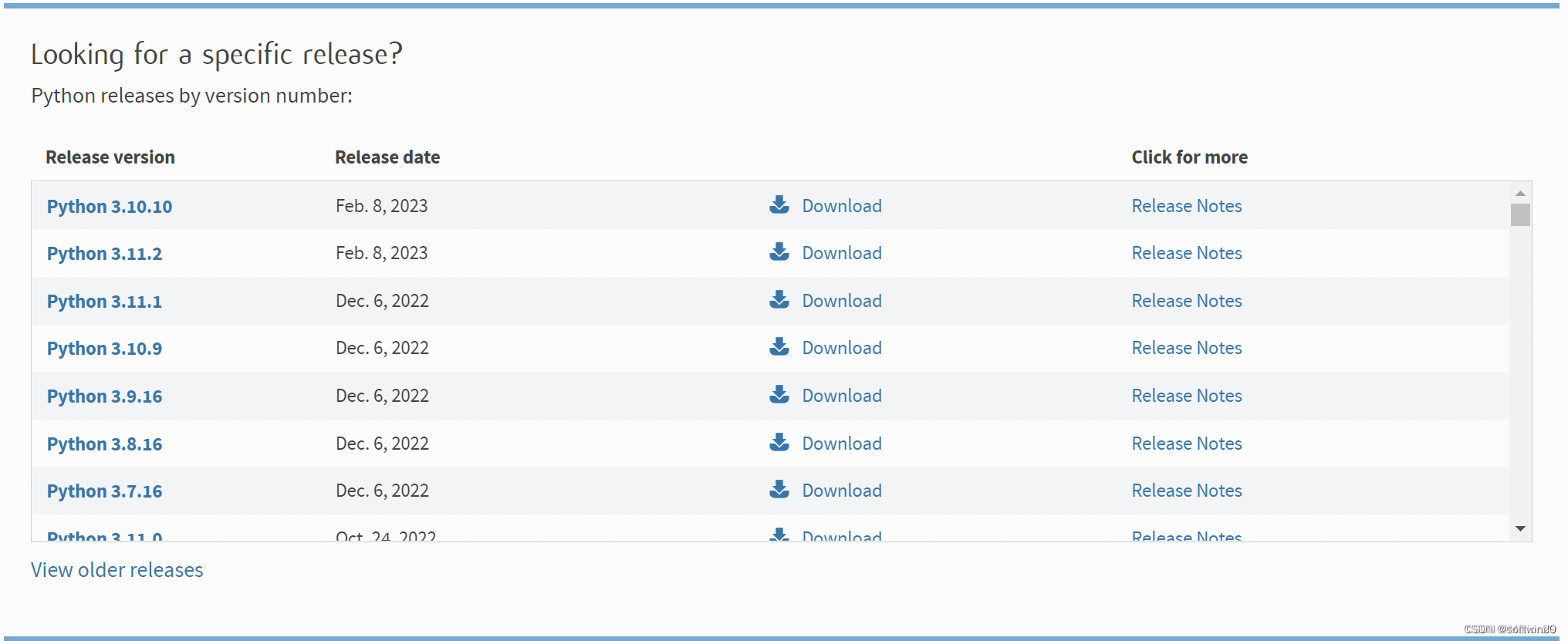Click the Python 3.11.2 date Feb. 8, 2023
Screen dimensions: 1568x641
[x=382, y=253]
